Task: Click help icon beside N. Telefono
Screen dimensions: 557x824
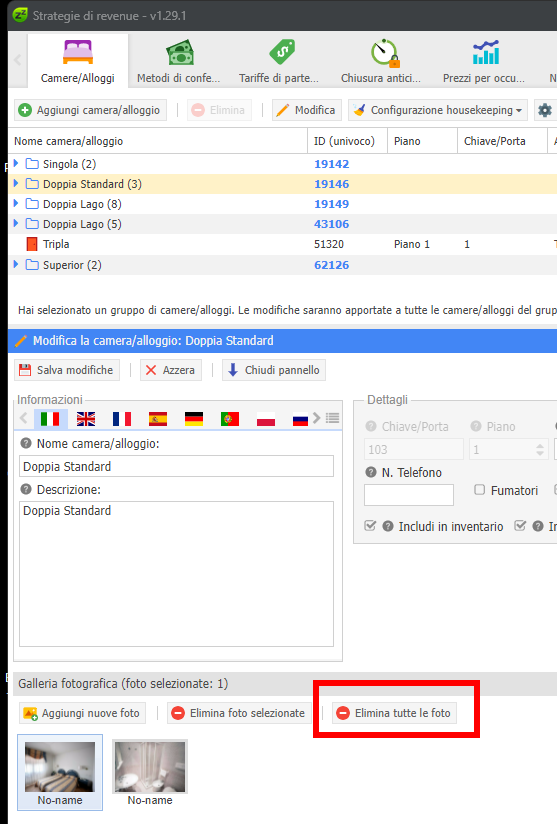Action: [371, 472]
